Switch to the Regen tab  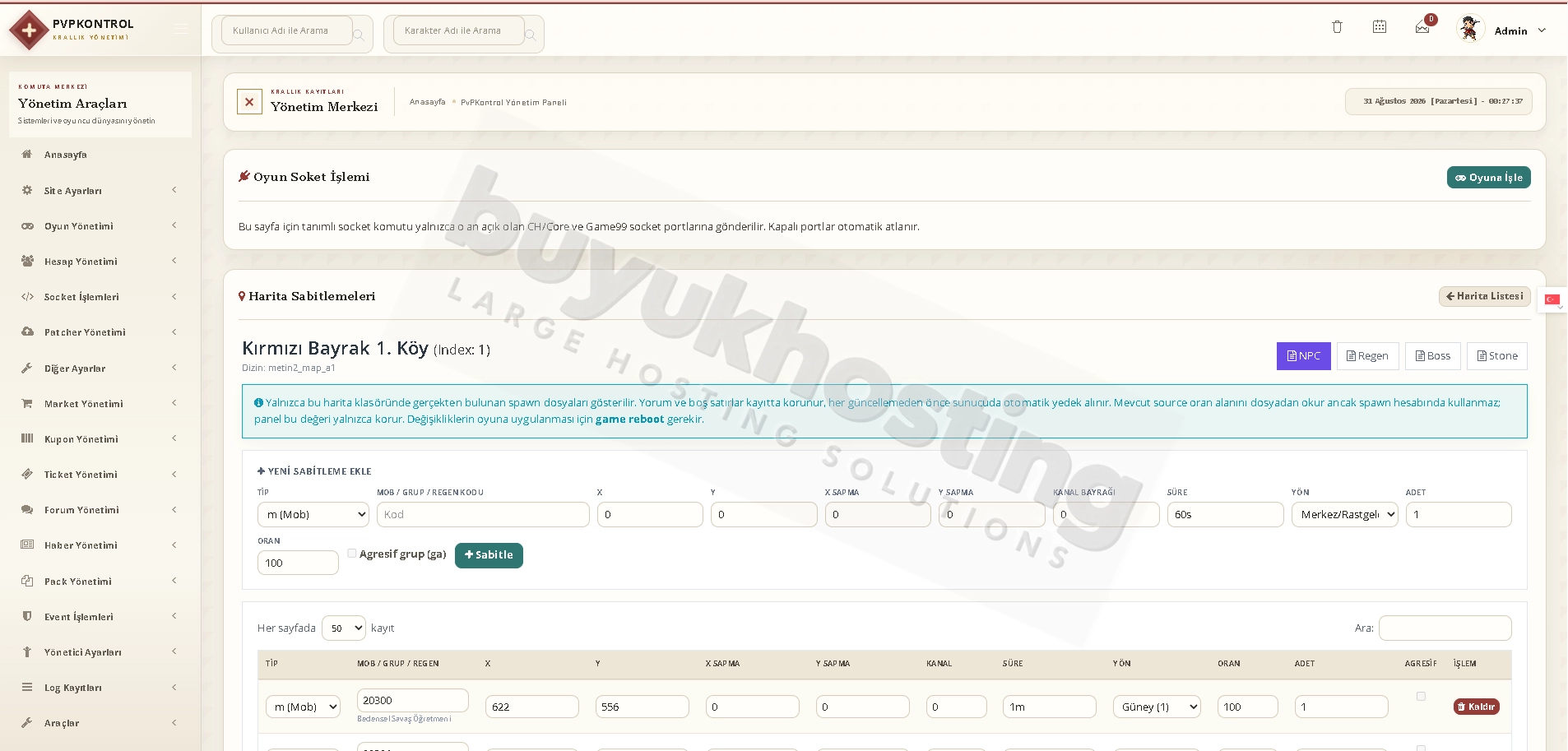coord(1367,356)
